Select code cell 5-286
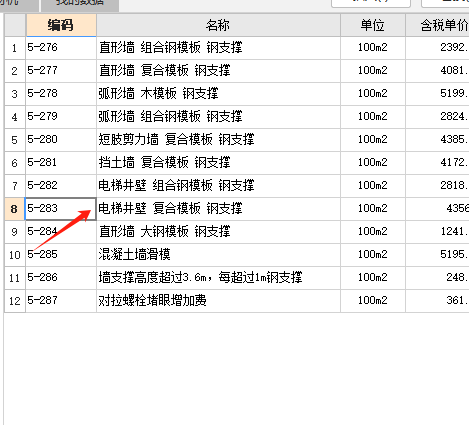 61,278
